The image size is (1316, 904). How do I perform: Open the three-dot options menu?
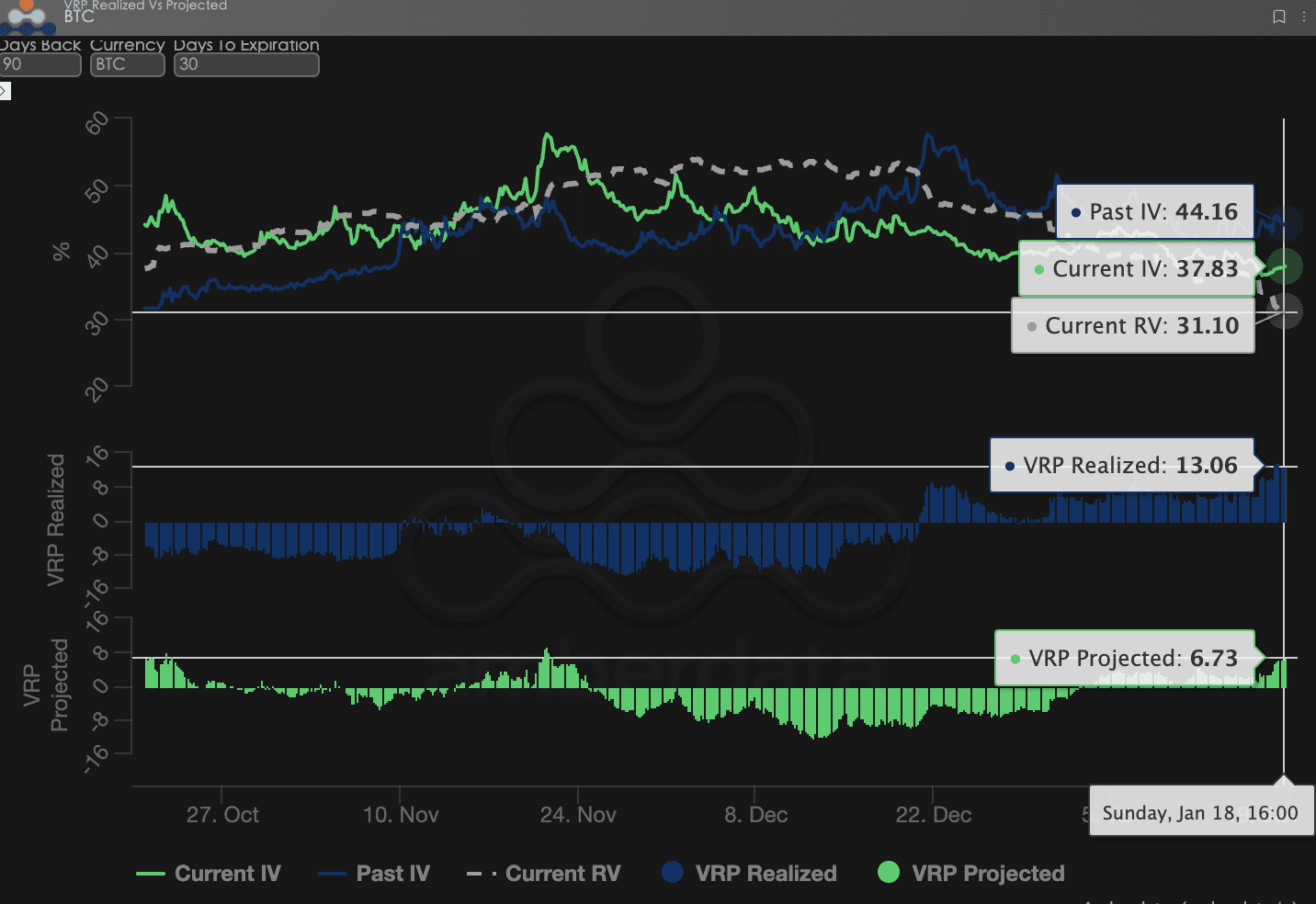tap(1304, 17)
